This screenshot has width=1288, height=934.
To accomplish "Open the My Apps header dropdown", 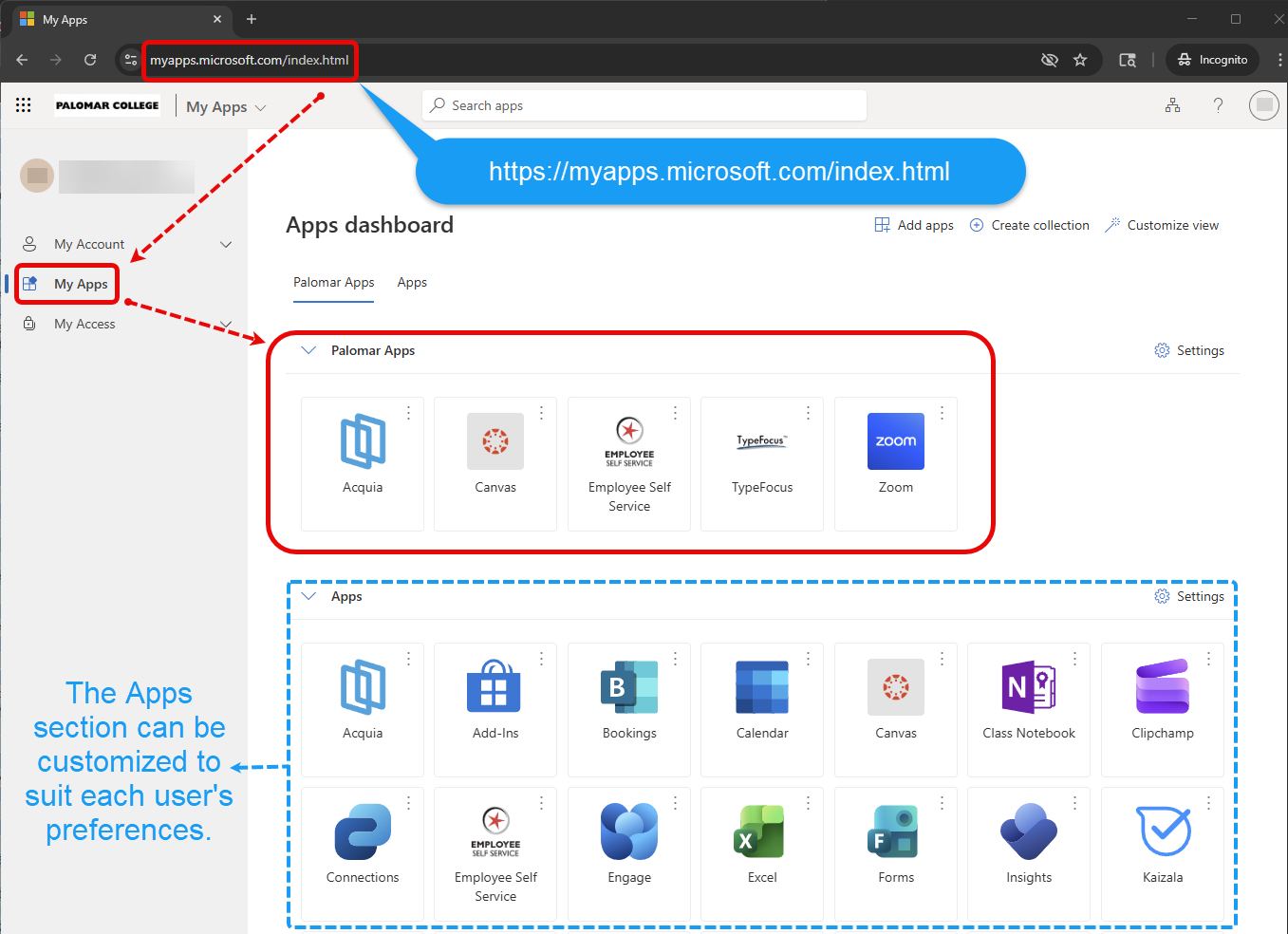I will click(x=260, y=108).
